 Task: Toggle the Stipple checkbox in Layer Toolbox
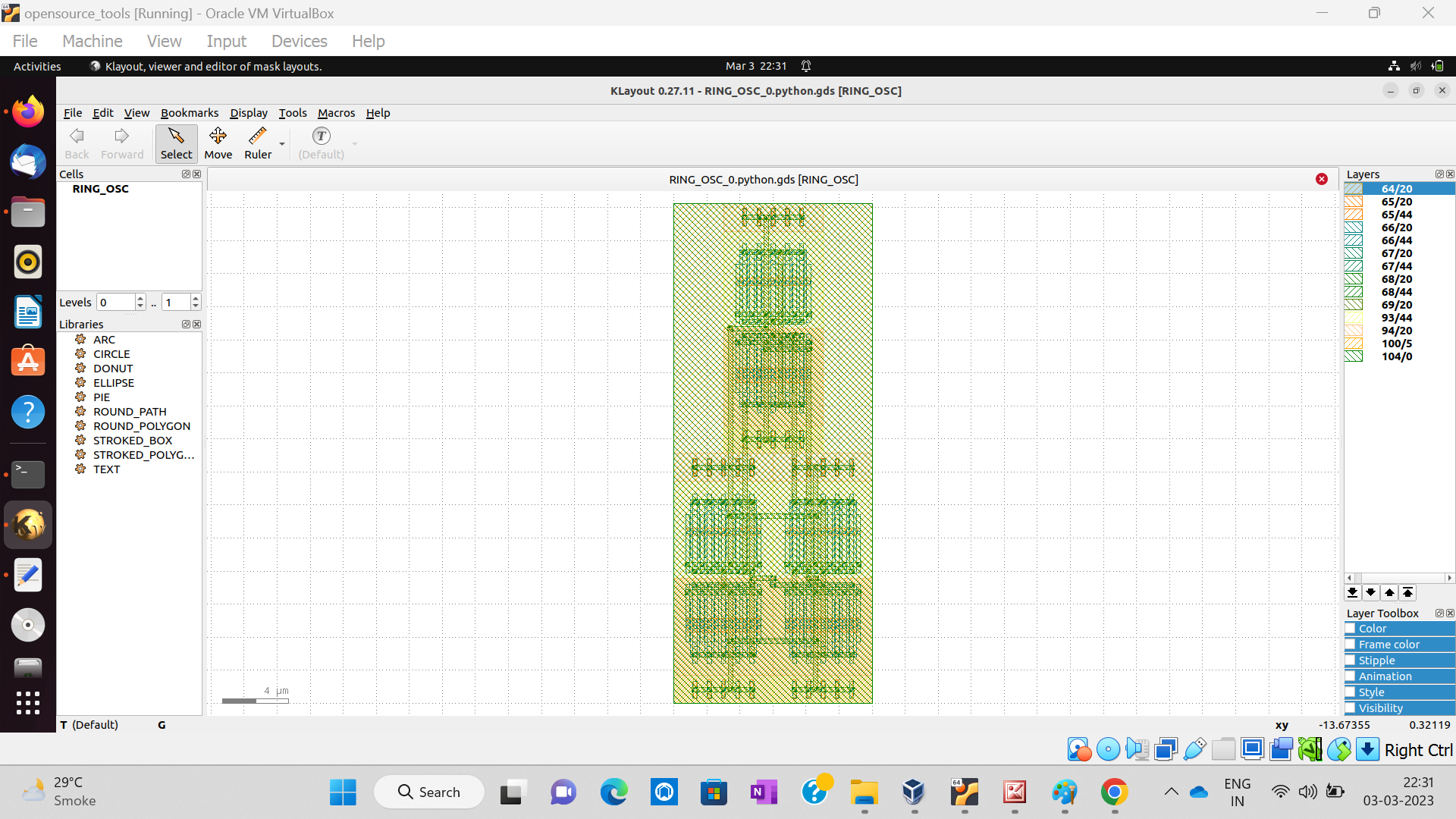coord(1351,661)
